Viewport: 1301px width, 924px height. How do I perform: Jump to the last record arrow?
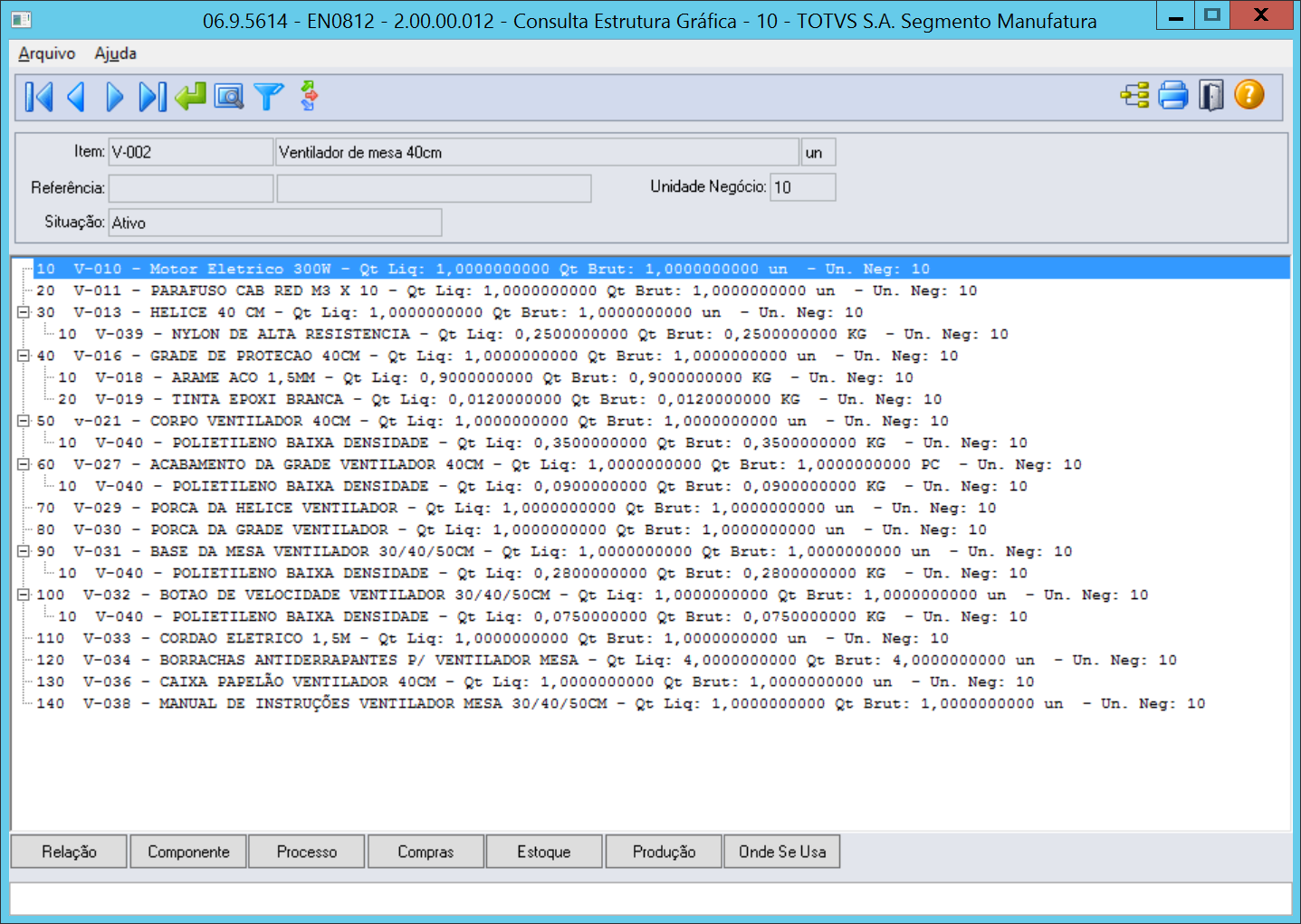coord(152,96)
